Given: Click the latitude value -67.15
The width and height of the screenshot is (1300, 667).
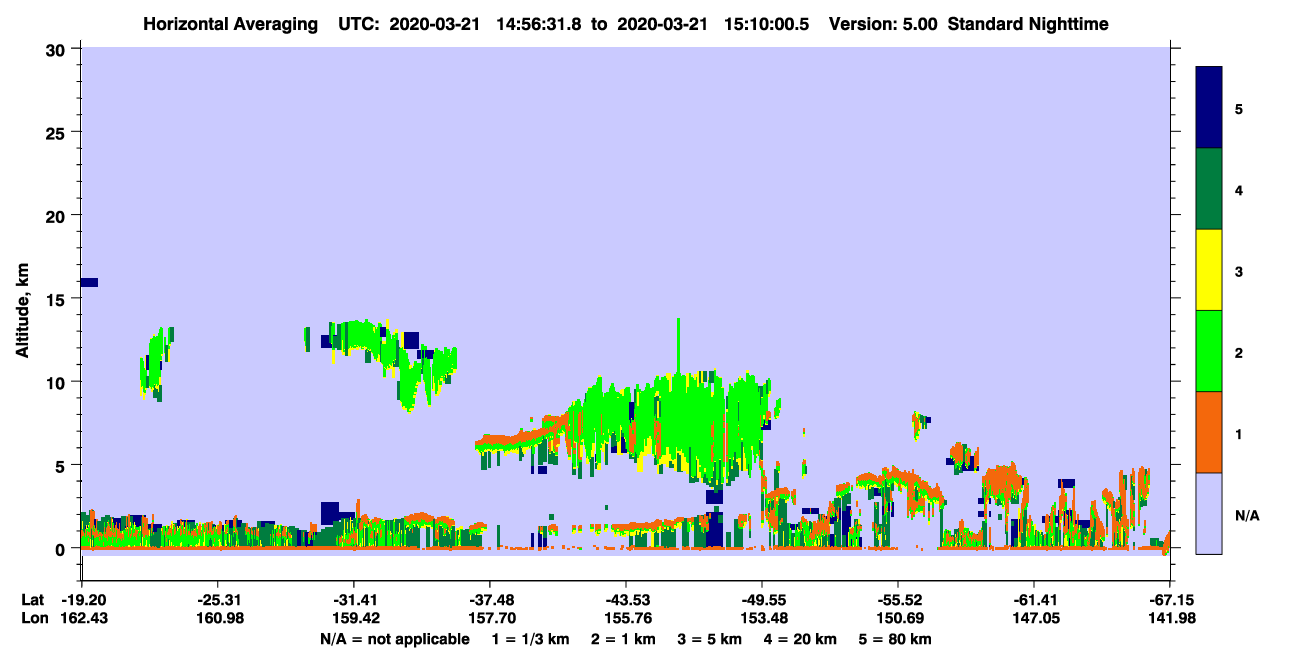Looking at the screenshot, I should click(x=1170, y=600).
